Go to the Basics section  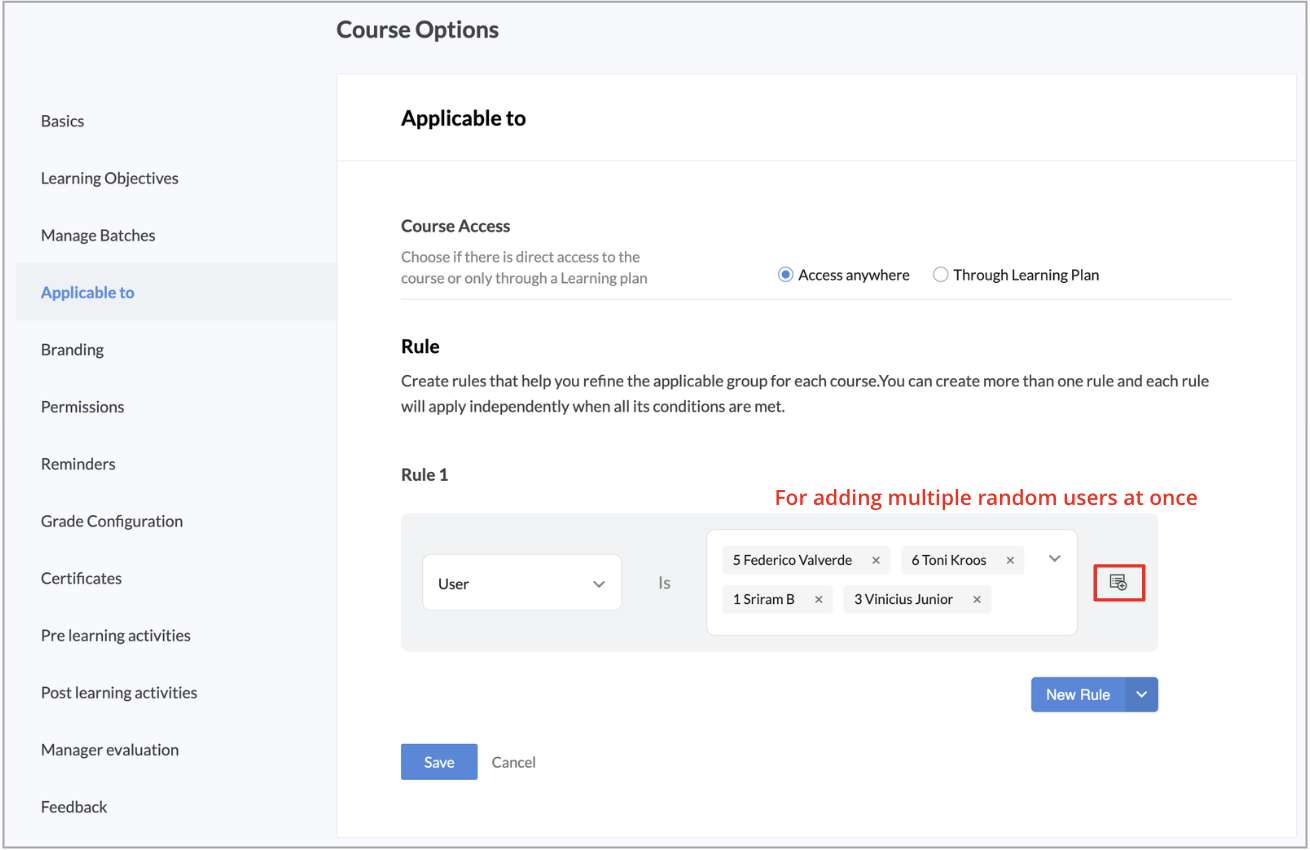point(63,121)
